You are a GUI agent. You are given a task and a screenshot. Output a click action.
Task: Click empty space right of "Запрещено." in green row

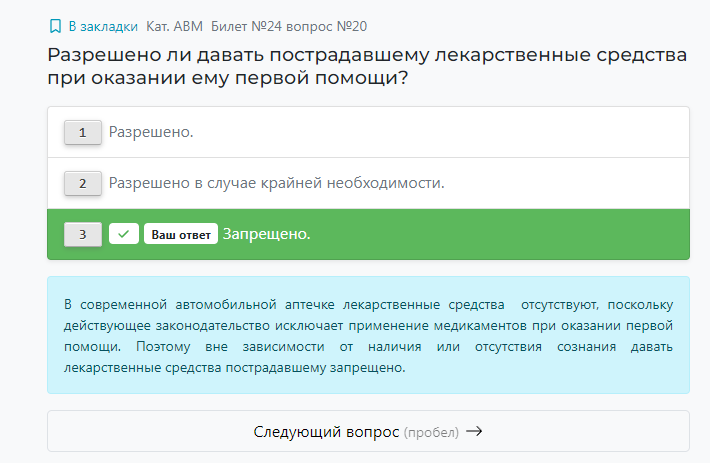pyautogui.click(x=500, y=234)
